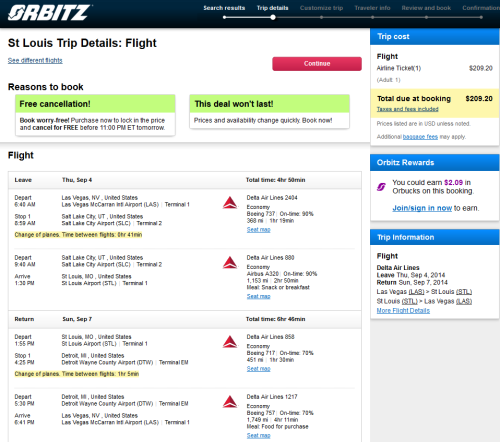Screen dimensions: 500x442
Task: Select the Trip details step
Action: [272, 8]
